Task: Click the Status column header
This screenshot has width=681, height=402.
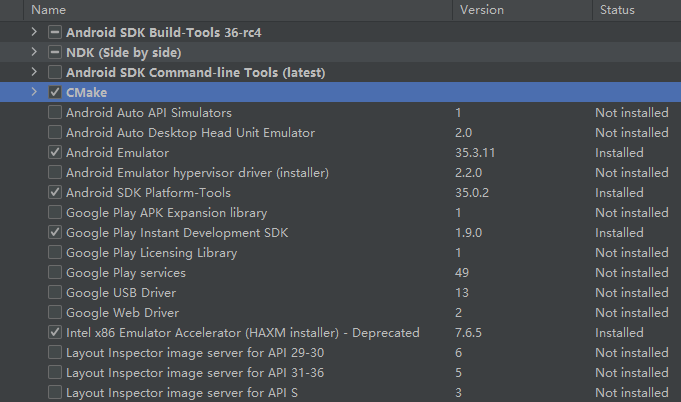Action: (617, 9)
